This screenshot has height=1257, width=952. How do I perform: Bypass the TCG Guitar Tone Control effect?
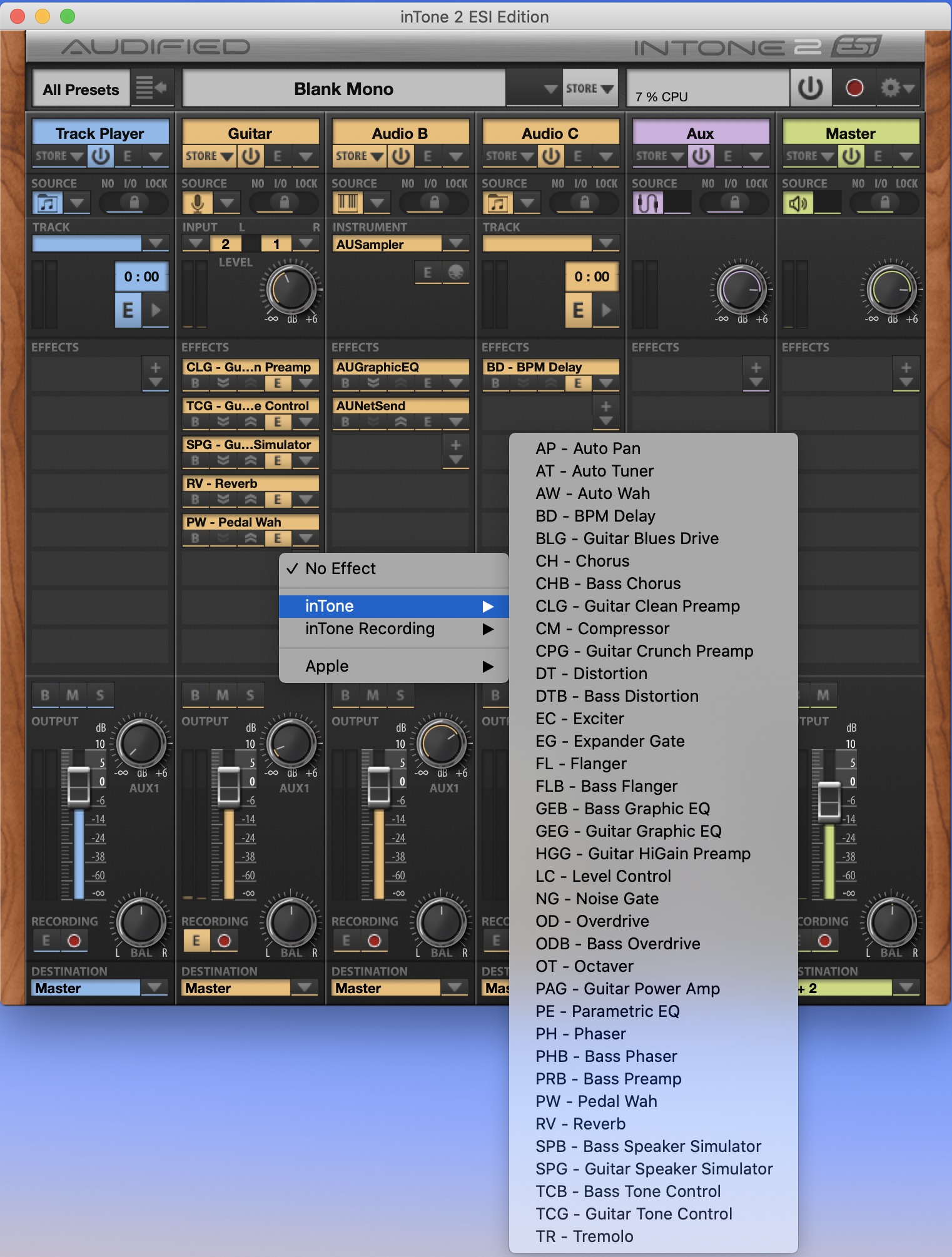(x=195, y=422)
